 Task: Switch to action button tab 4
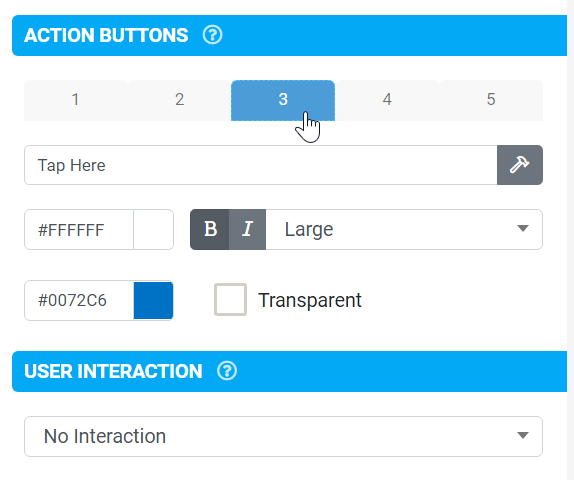pyautogui.click(x=387, y=100)
